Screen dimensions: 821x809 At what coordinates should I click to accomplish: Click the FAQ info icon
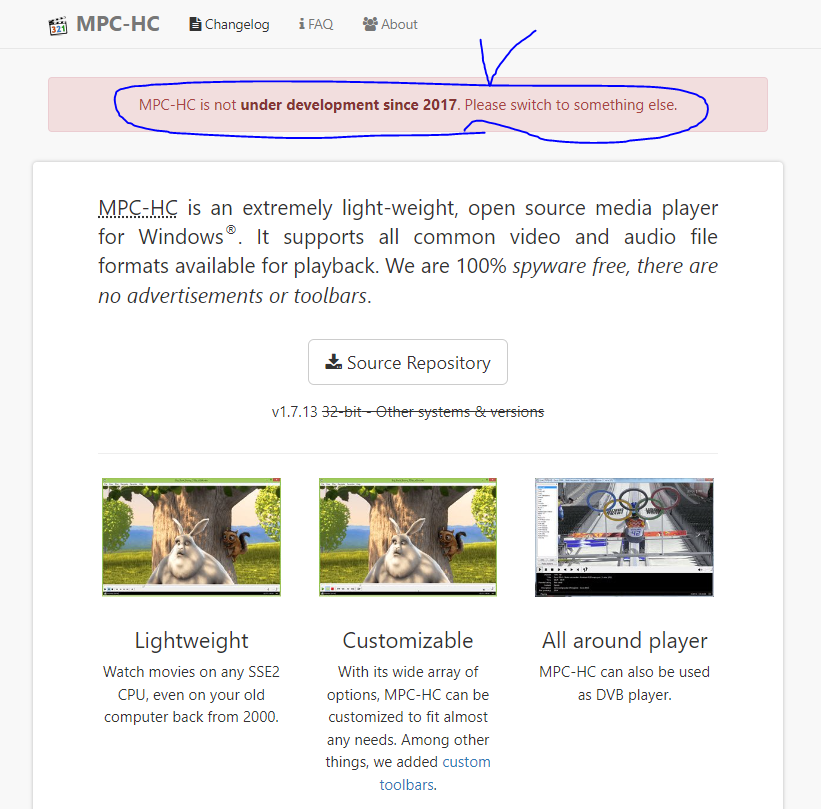(x=302, y=24)
